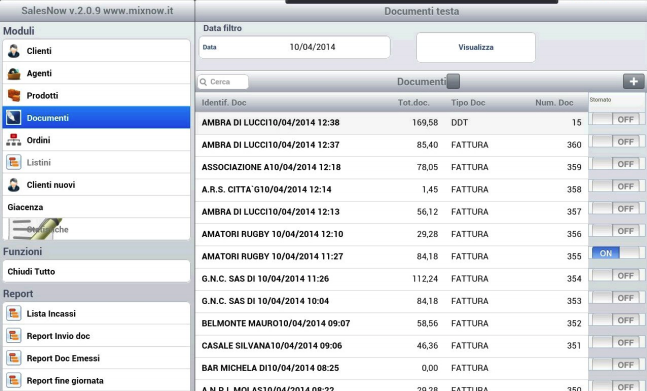Click the Clienti nuovi person icon

[x=14, y=185]
